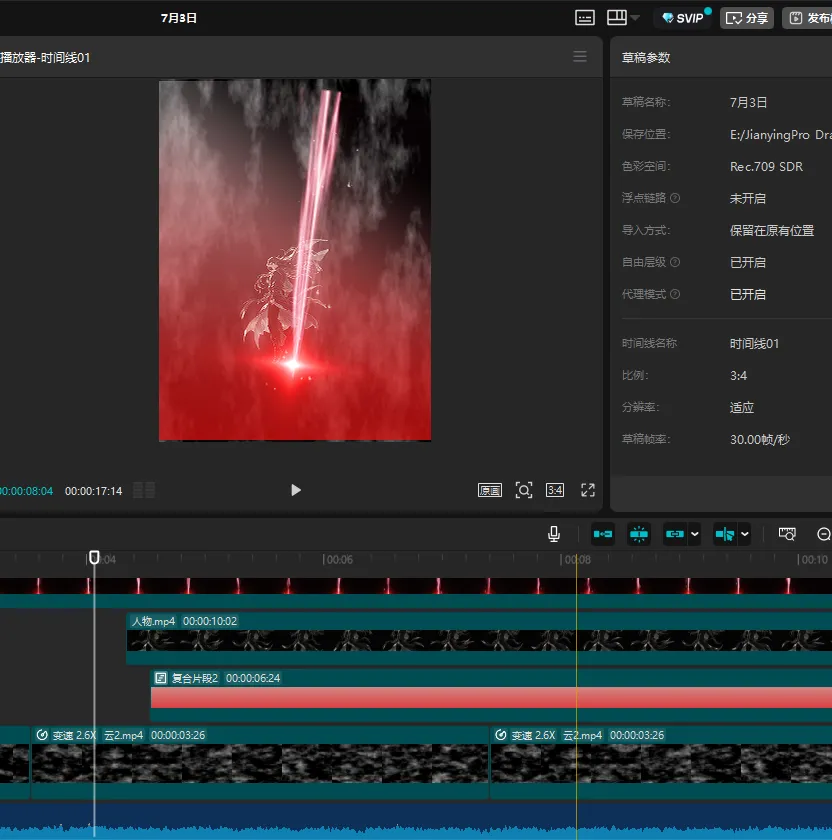Click the 草稿参数 panel title
The width and height of the screenshot is (832, 840).
coord(646,57)
